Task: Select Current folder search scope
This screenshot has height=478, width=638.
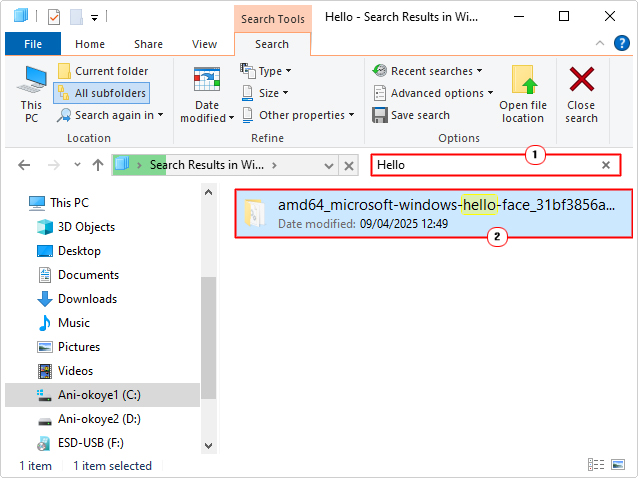Action: [x=103, y=71]
